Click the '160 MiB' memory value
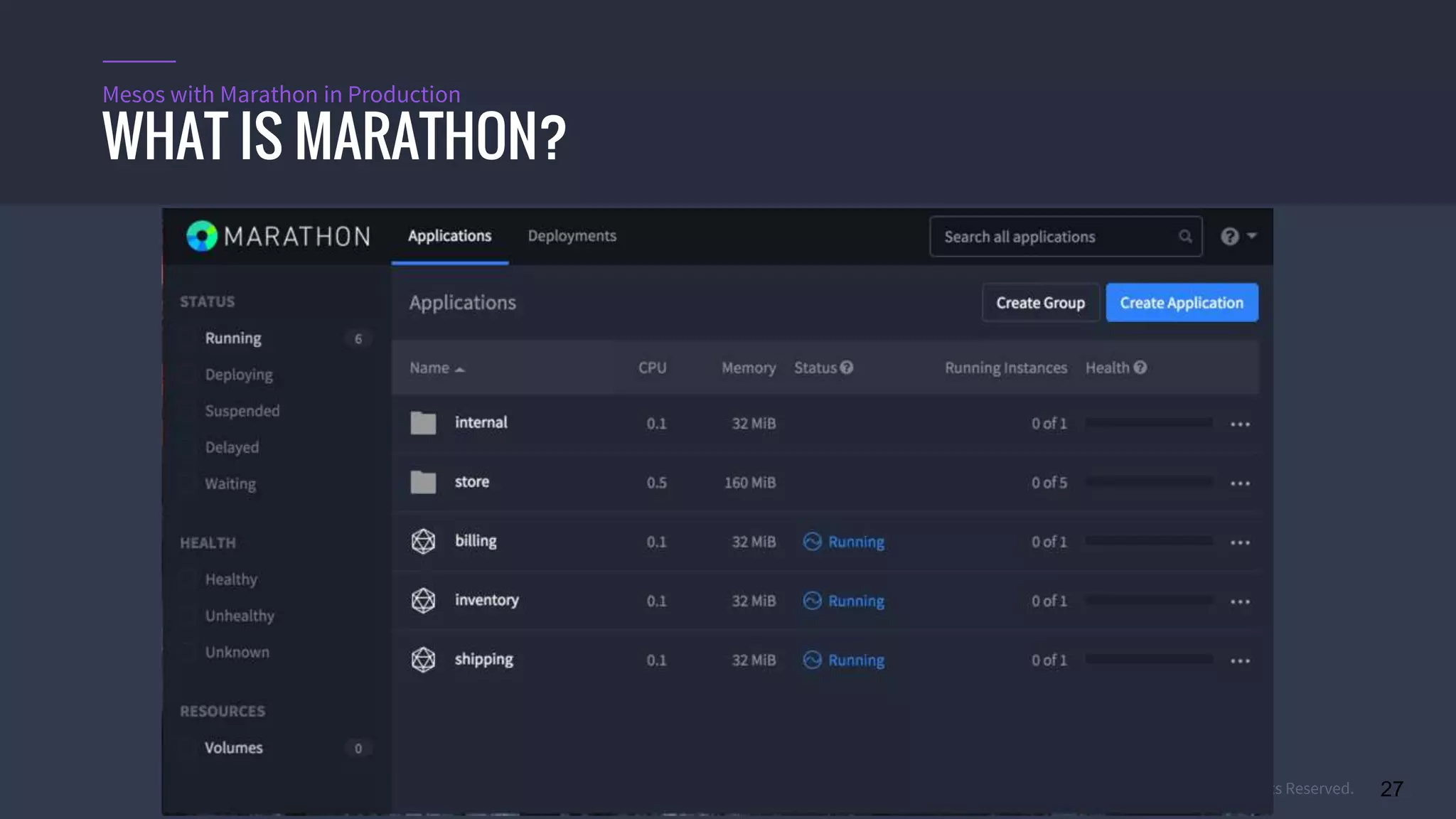 pos(750,483)
